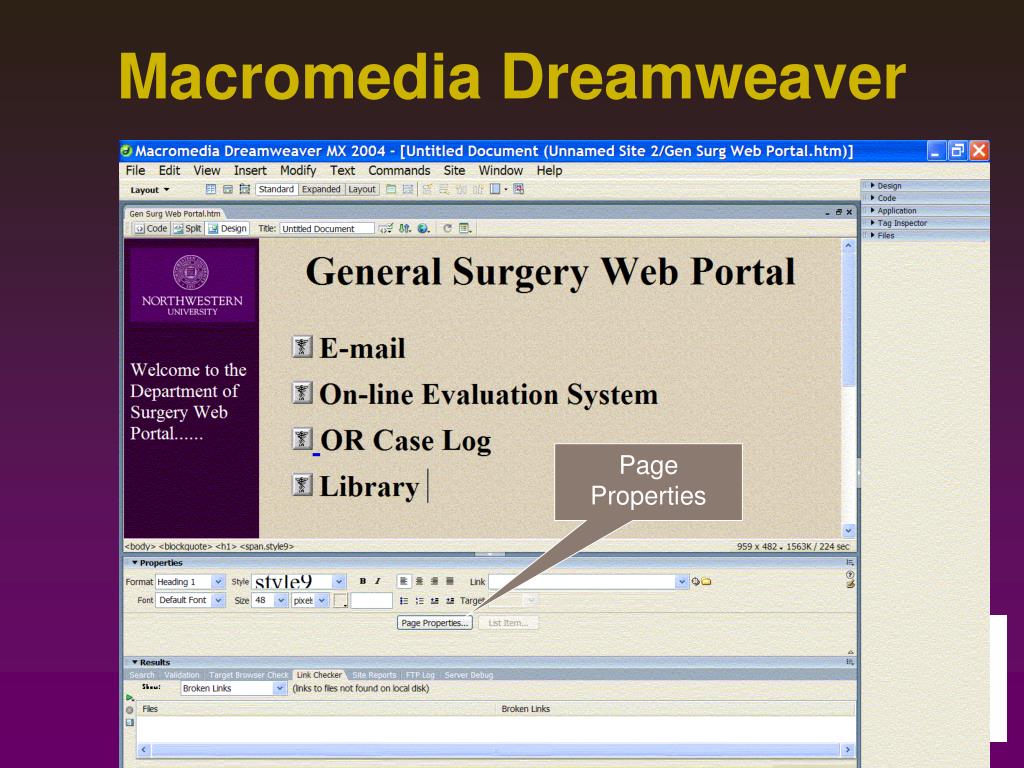Click the text color hex value field
This screenshot has width=1024, height=768.
(x=371, y=601)
